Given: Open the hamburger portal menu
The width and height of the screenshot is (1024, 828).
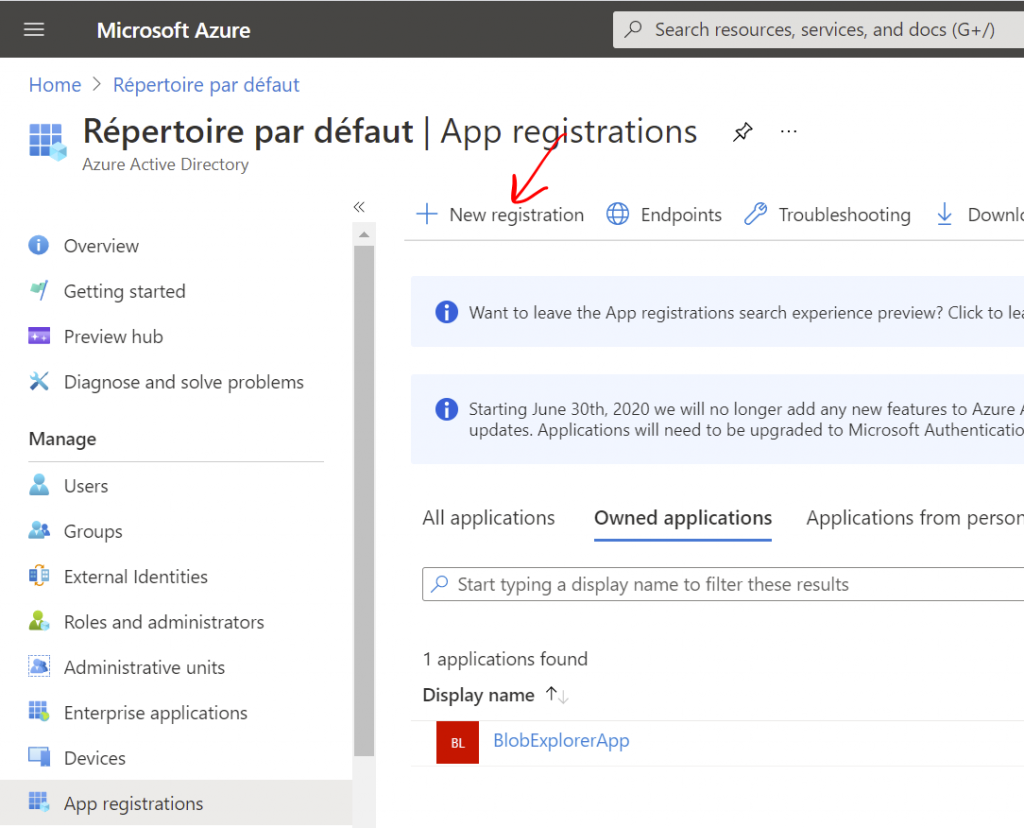Looking at the screenshot, I should 34,29.
